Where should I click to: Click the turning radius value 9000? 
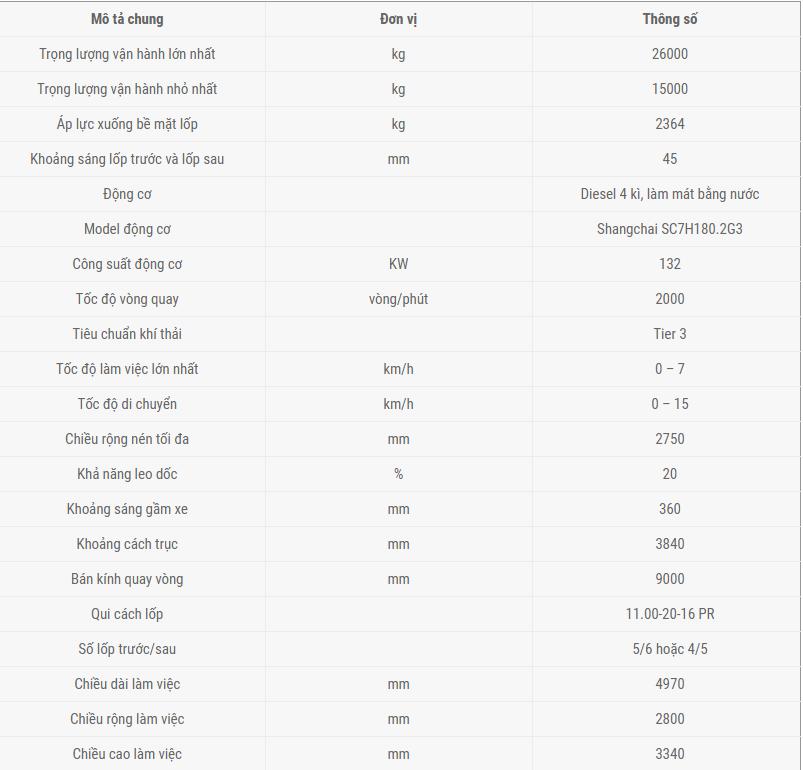(x=669, y=579)
